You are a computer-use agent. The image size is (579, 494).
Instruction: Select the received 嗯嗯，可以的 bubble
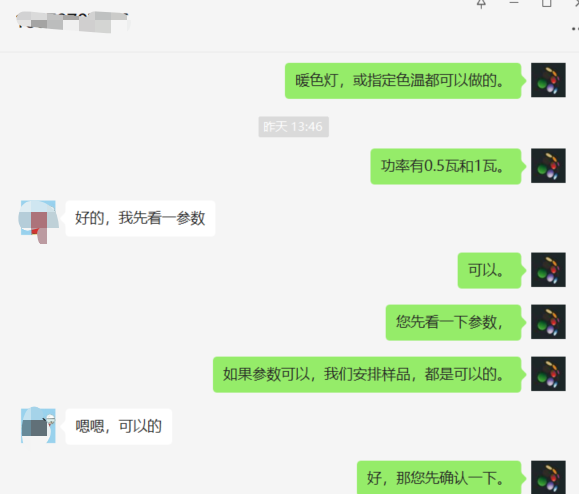[119, 426]
